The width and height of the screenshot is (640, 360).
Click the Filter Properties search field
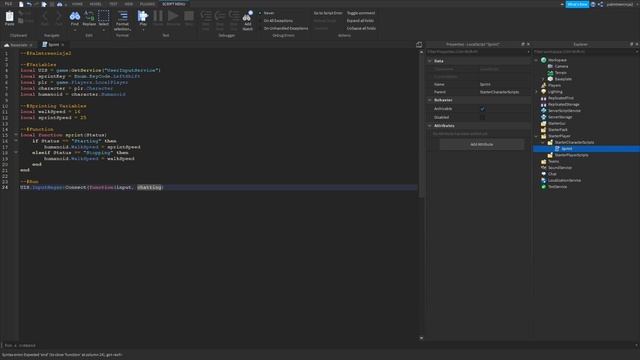(x=478, y=52)
